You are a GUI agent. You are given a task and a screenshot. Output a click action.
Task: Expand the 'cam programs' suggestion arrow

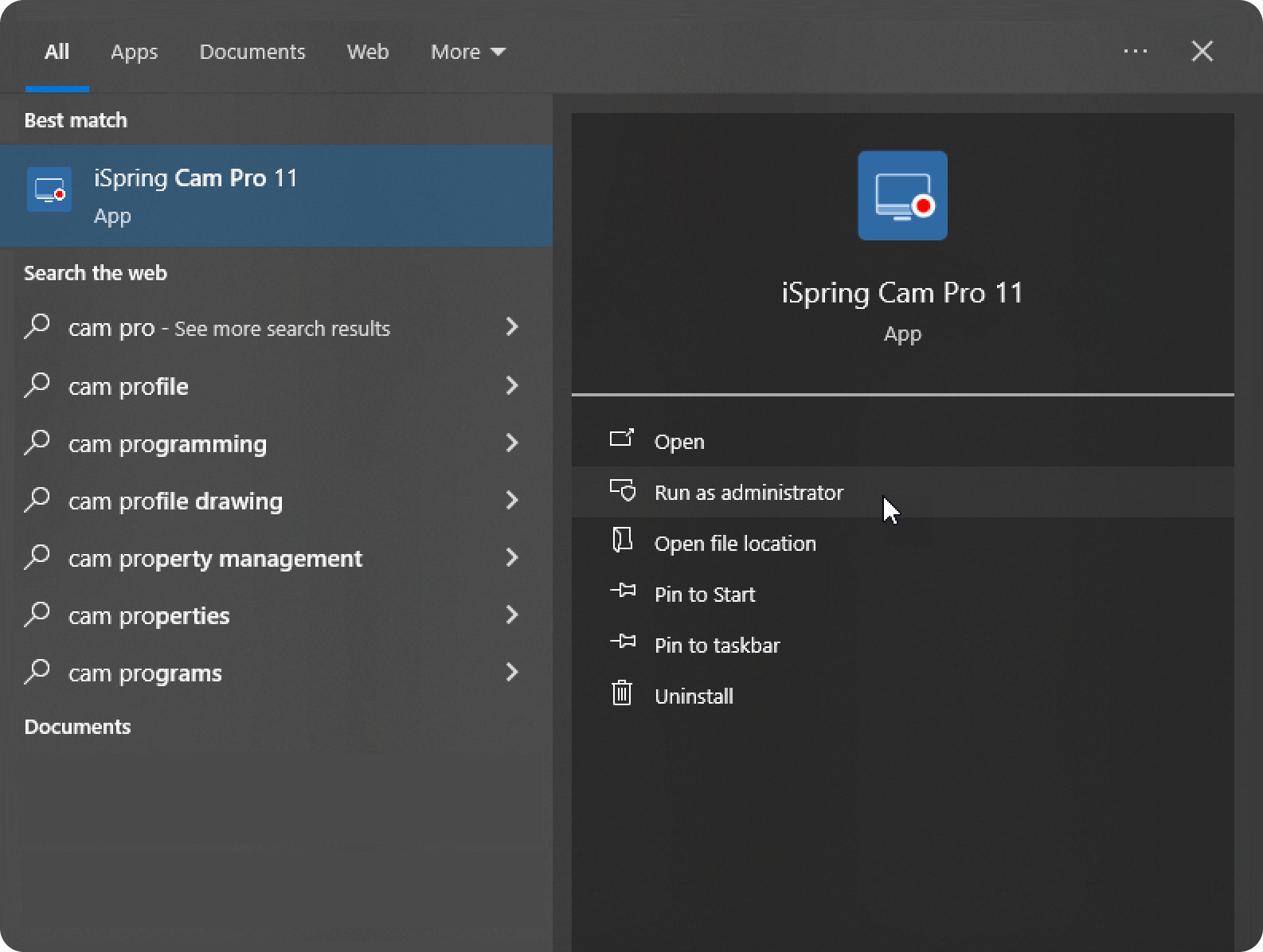[512, 672]
